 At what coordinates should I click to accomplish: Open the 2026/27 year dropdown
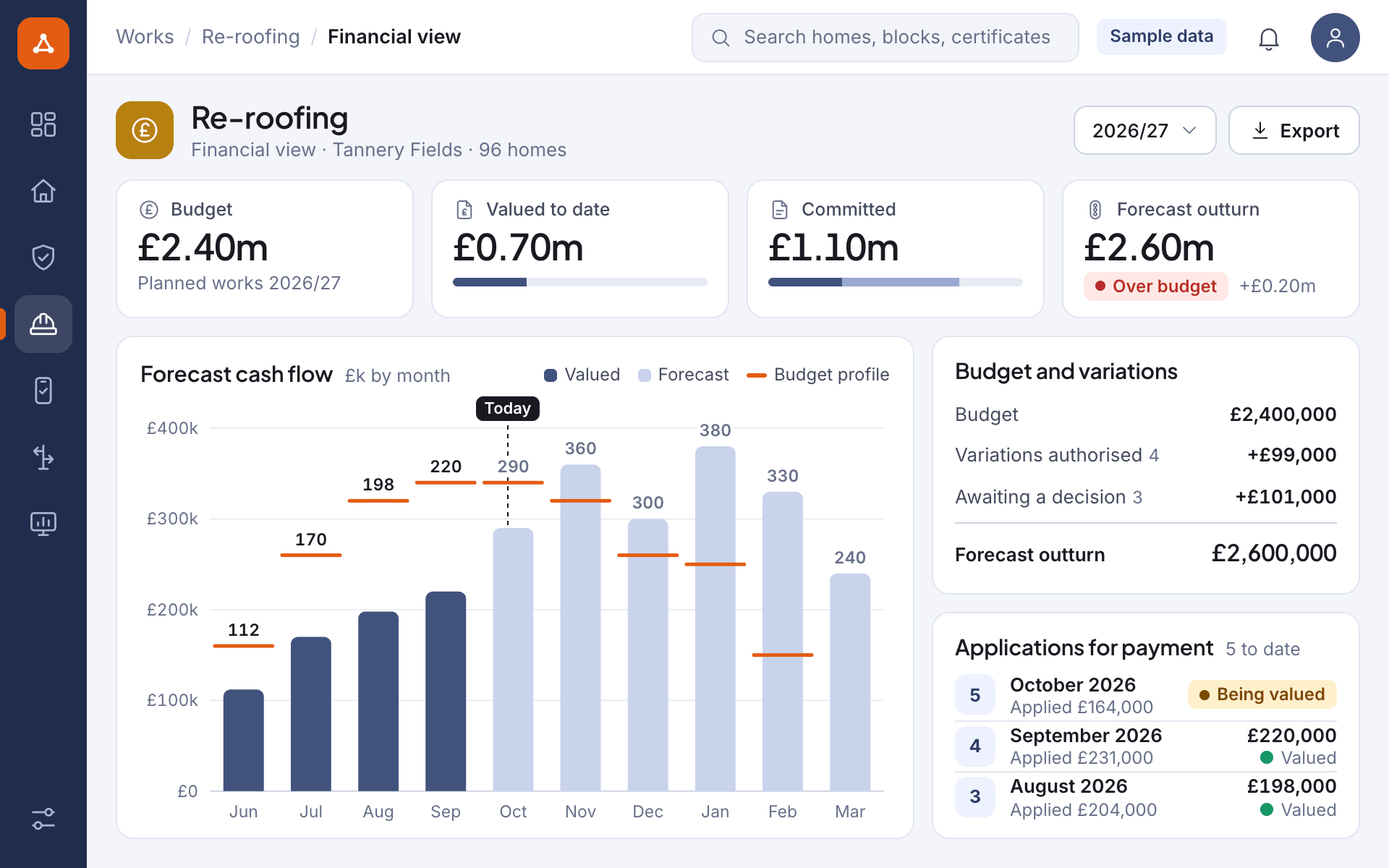click(1144, 130)
